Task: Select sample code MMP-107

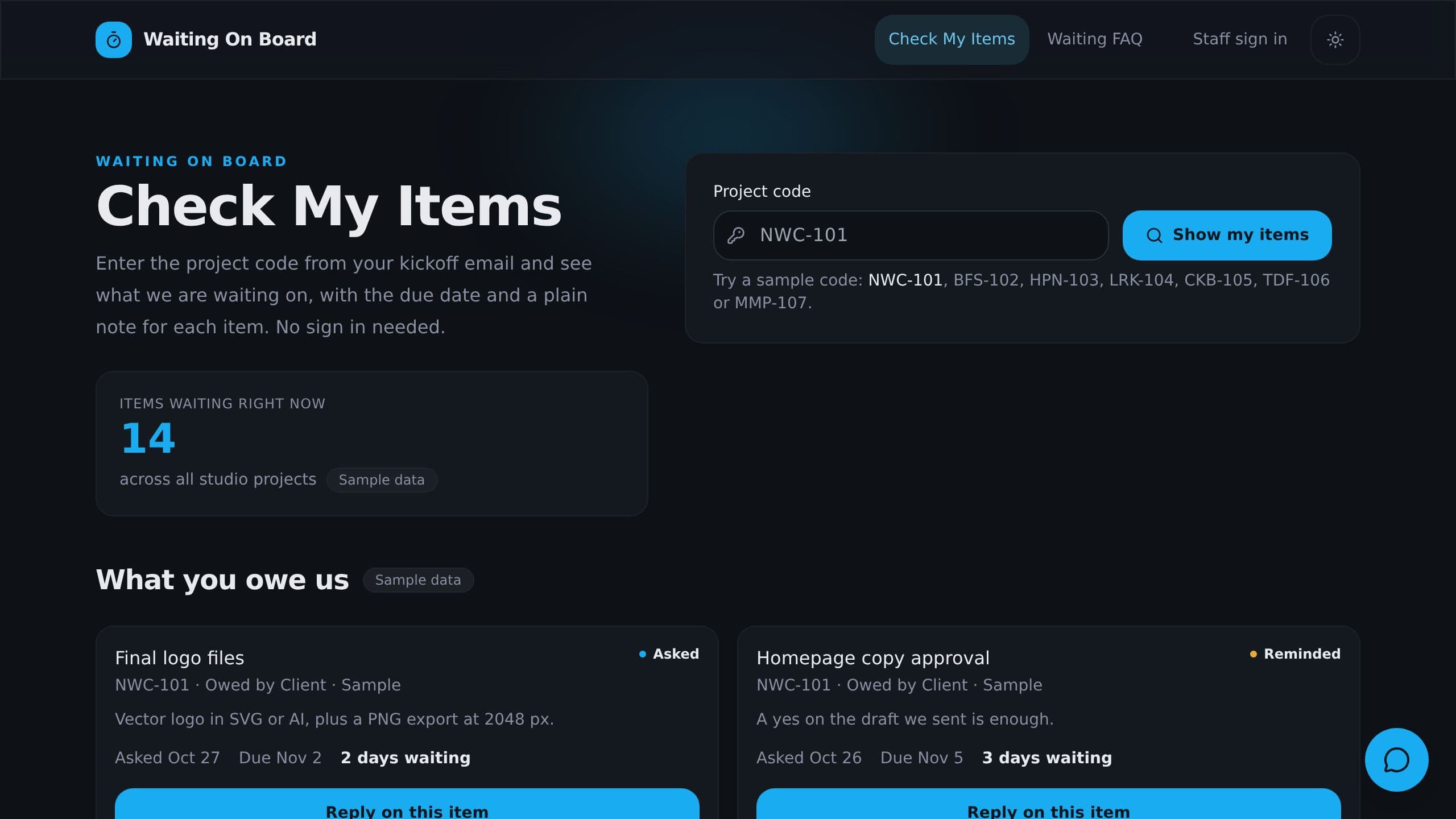Action: [x=771, y=303]
